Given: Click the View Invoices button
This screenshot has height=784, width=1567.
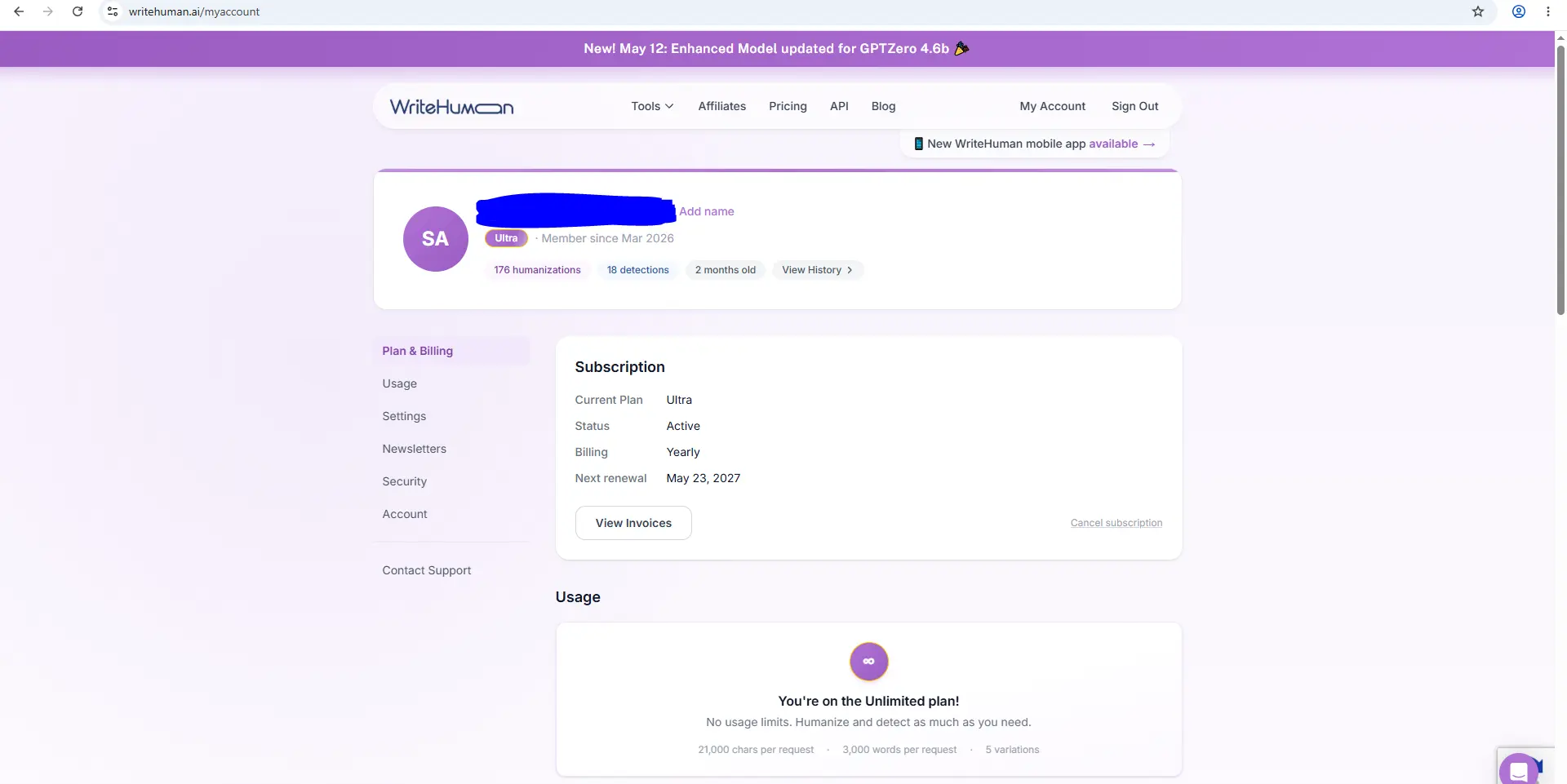Looking at the screenshot, I should 633,523.
